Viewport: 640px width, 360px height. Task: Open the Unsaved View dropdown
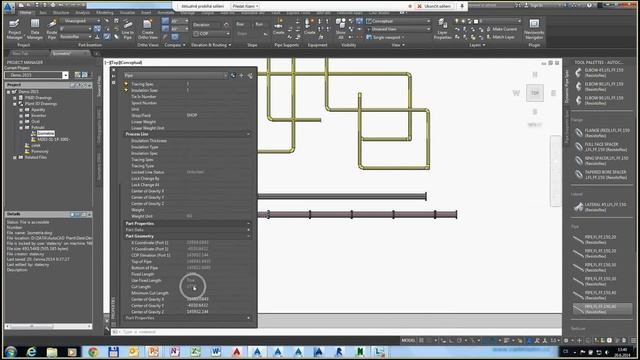(x=398, y=29)
